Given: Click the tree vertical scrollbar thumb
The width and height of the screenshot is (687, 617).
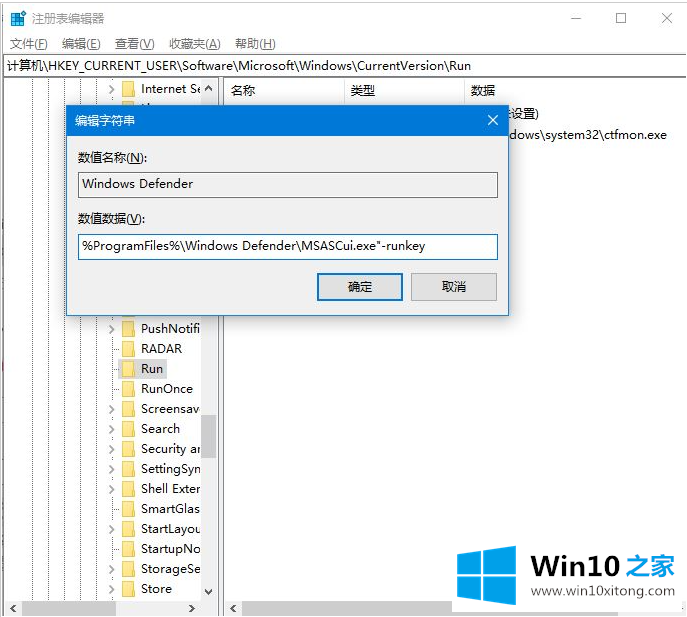Looking at the screenshot, I should click(209, 436).
